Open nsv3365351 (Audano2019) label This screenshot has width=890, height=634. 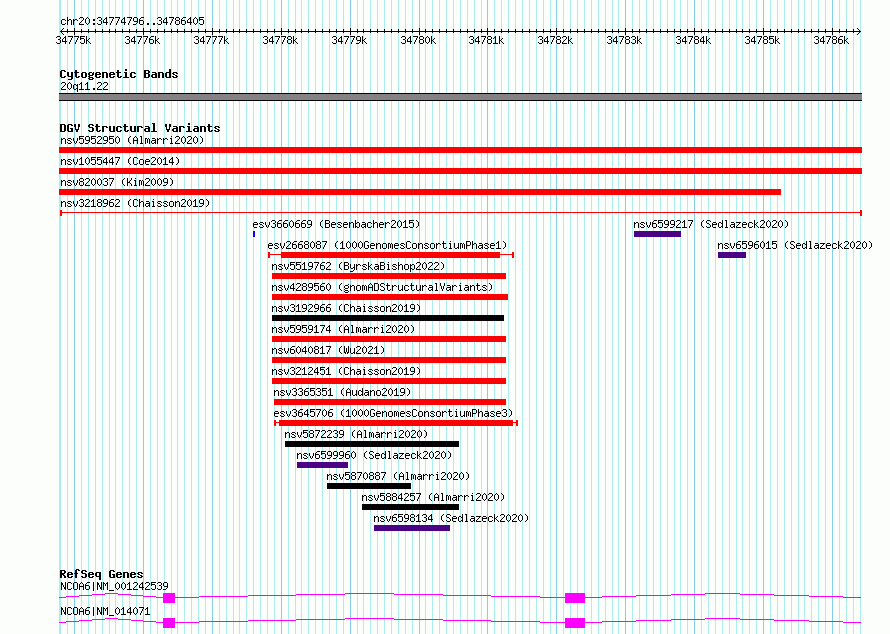click(x=342, y=392)
